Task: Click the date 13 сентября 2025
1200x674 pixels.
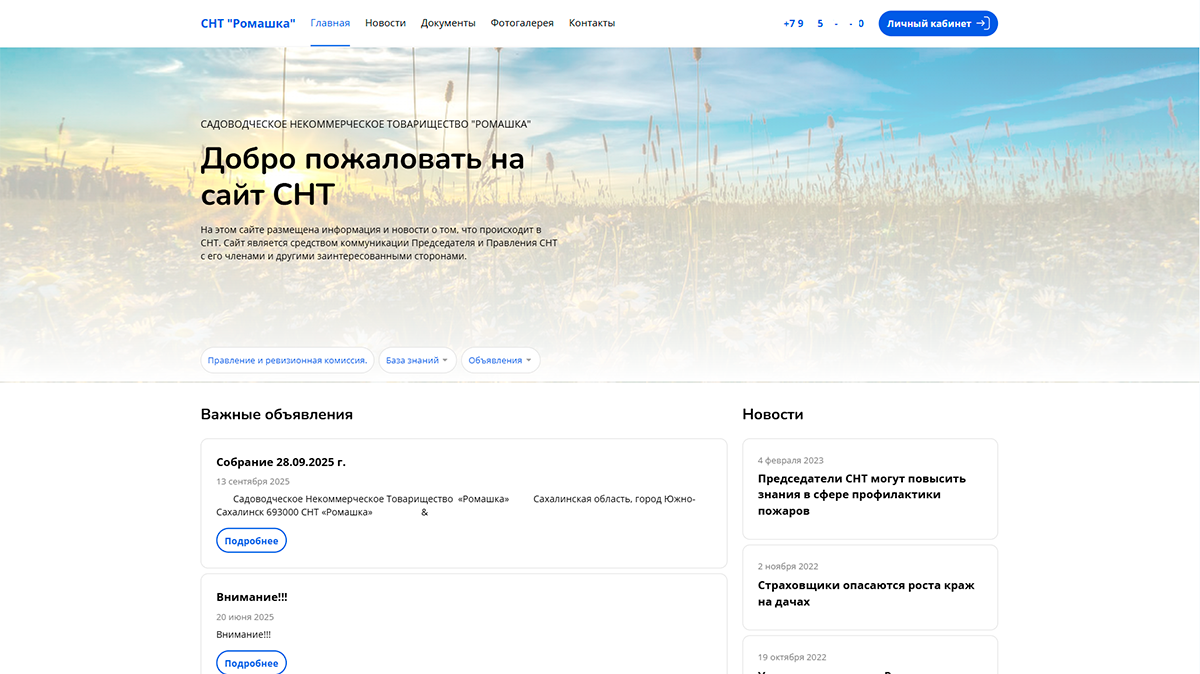Action: click(253, 481)
